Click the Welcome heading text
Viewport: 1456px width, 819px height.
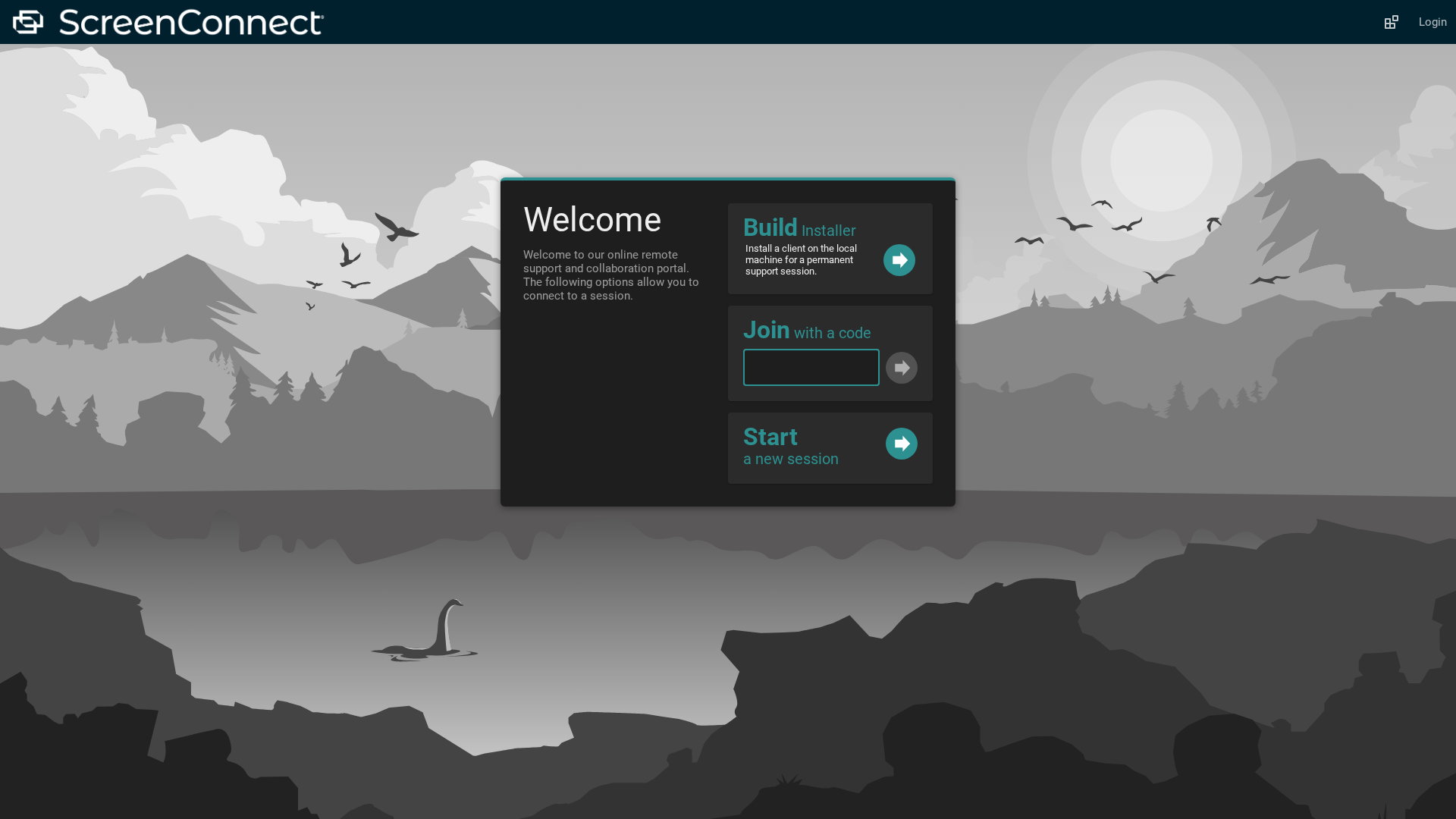pos(592,220)
